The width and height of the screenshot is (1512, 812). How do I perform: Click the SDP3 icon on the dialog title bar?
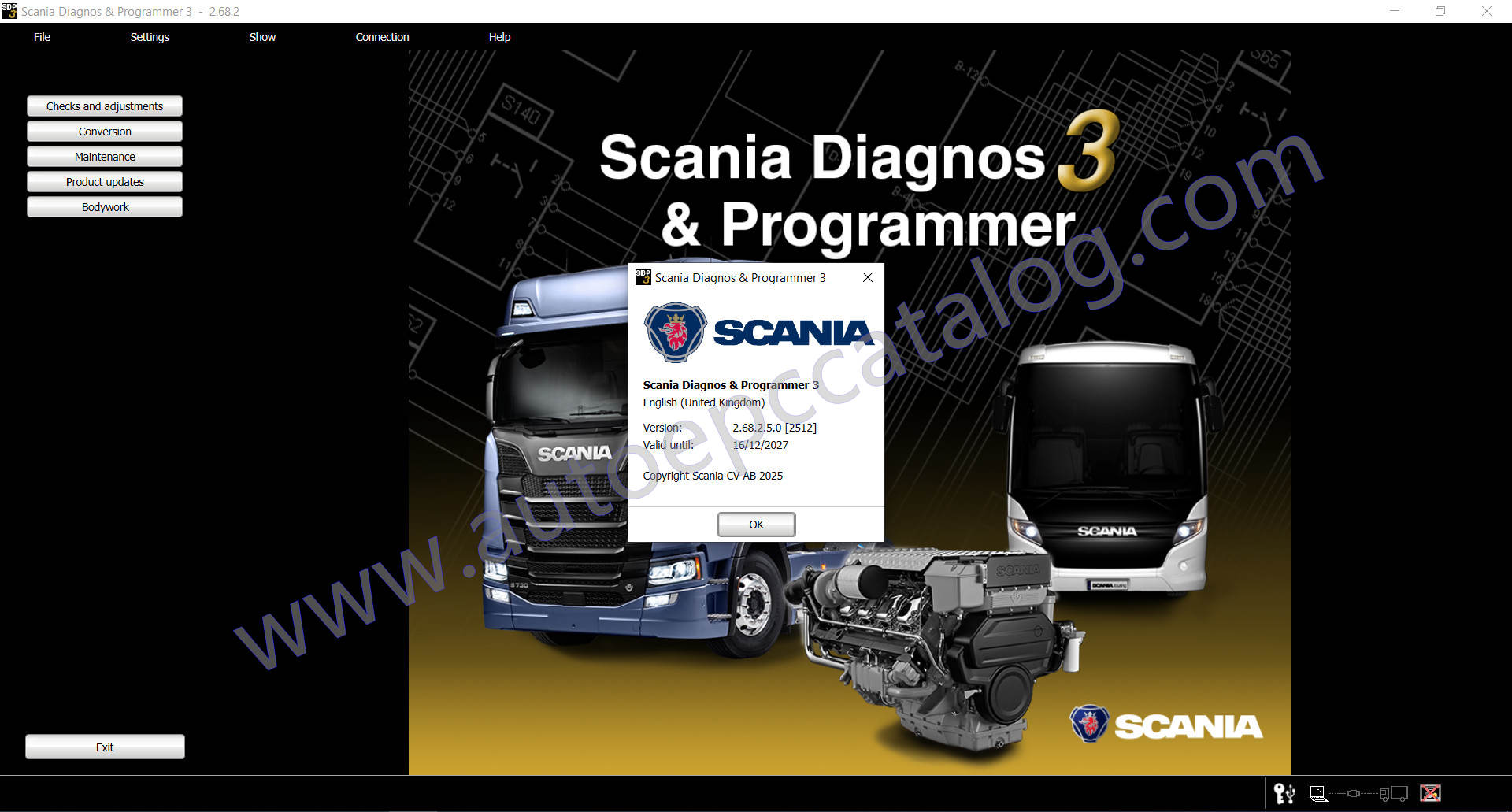click(643, 277)
